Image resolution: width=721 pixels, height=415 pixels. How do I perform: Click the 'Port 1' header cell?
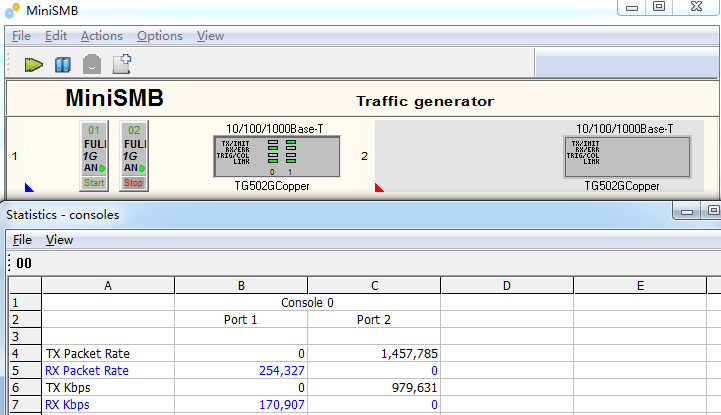pos(241,319)
